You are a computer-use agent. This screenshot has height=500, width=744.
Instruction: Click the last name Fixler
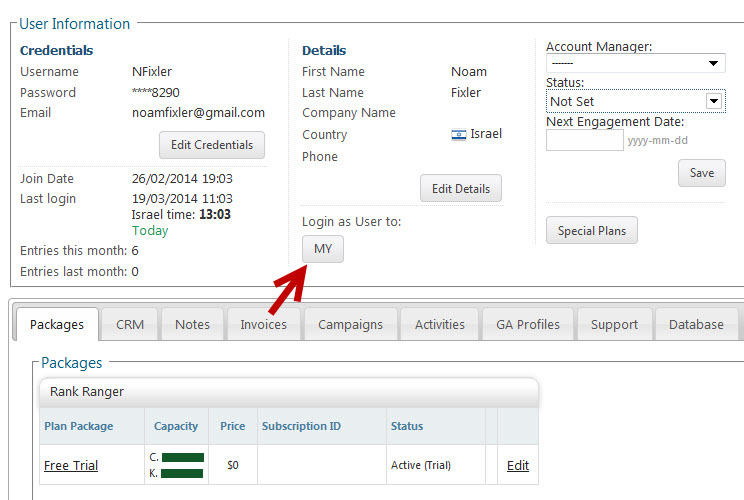(x=466, y=93)
